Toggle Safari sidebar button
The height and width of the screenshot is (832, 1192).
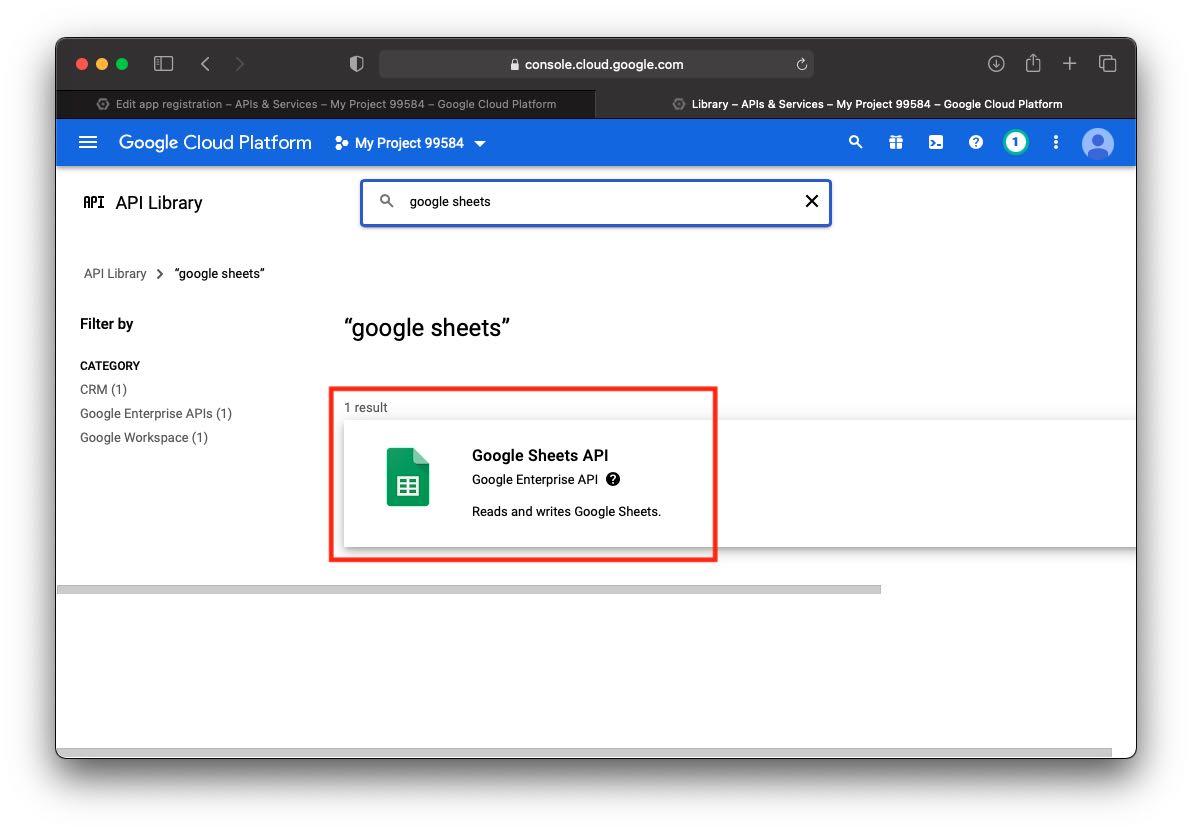pos(163,64)
